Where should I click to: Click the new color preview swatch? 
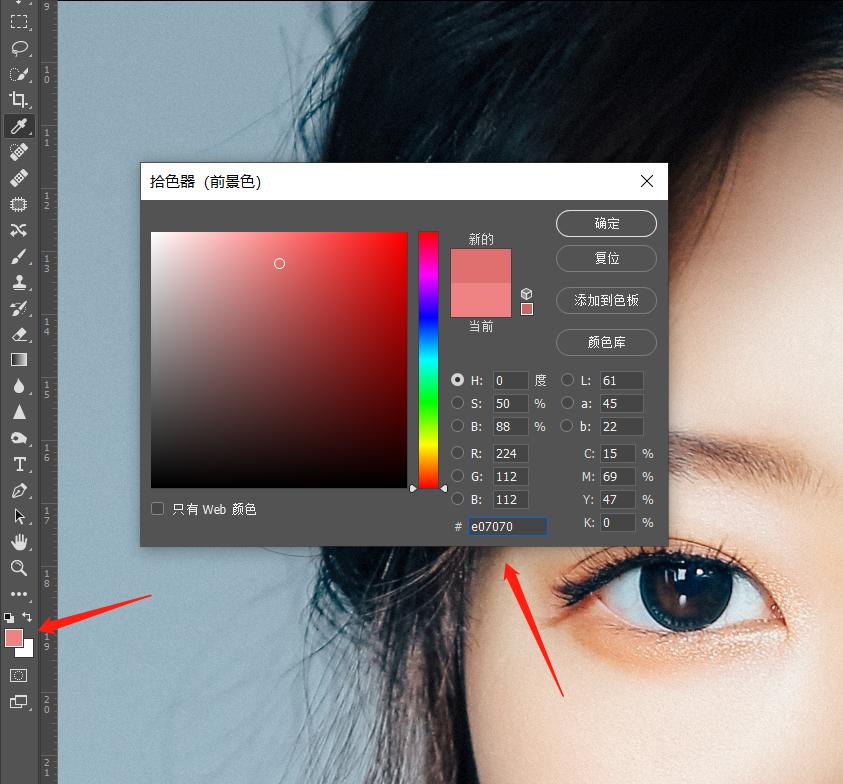[481, 266]
